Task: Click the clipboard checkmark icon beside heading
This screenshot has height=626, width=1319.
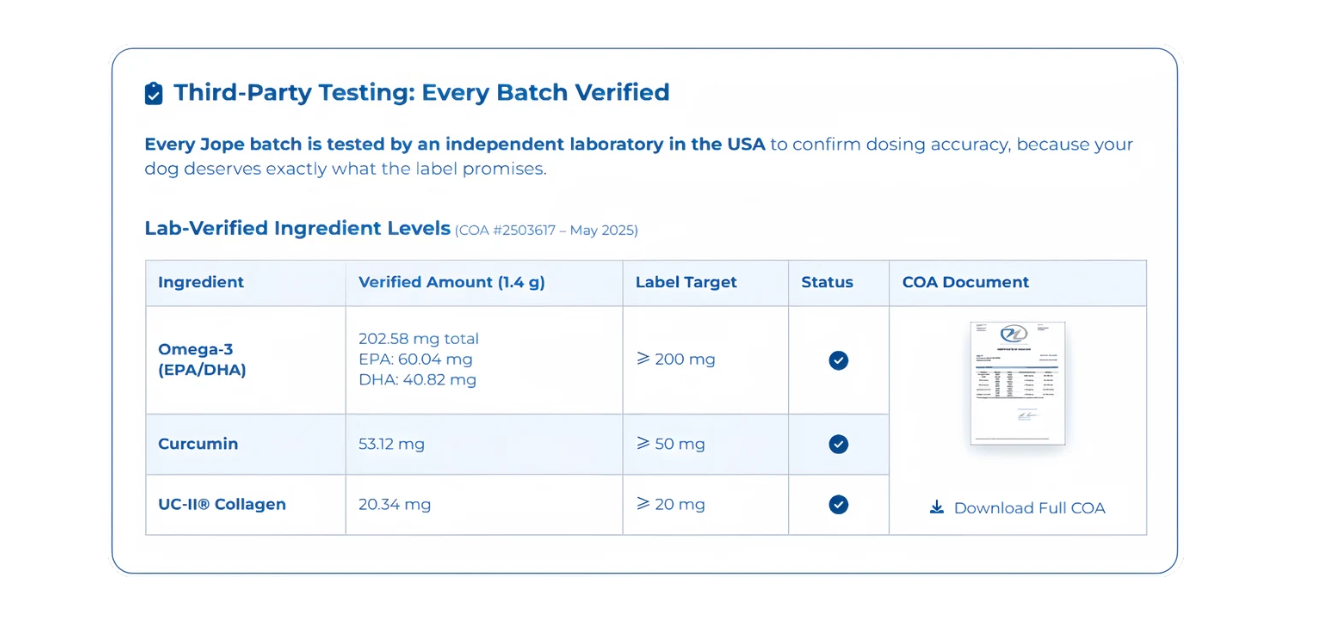Action: [x=153, y=94]
